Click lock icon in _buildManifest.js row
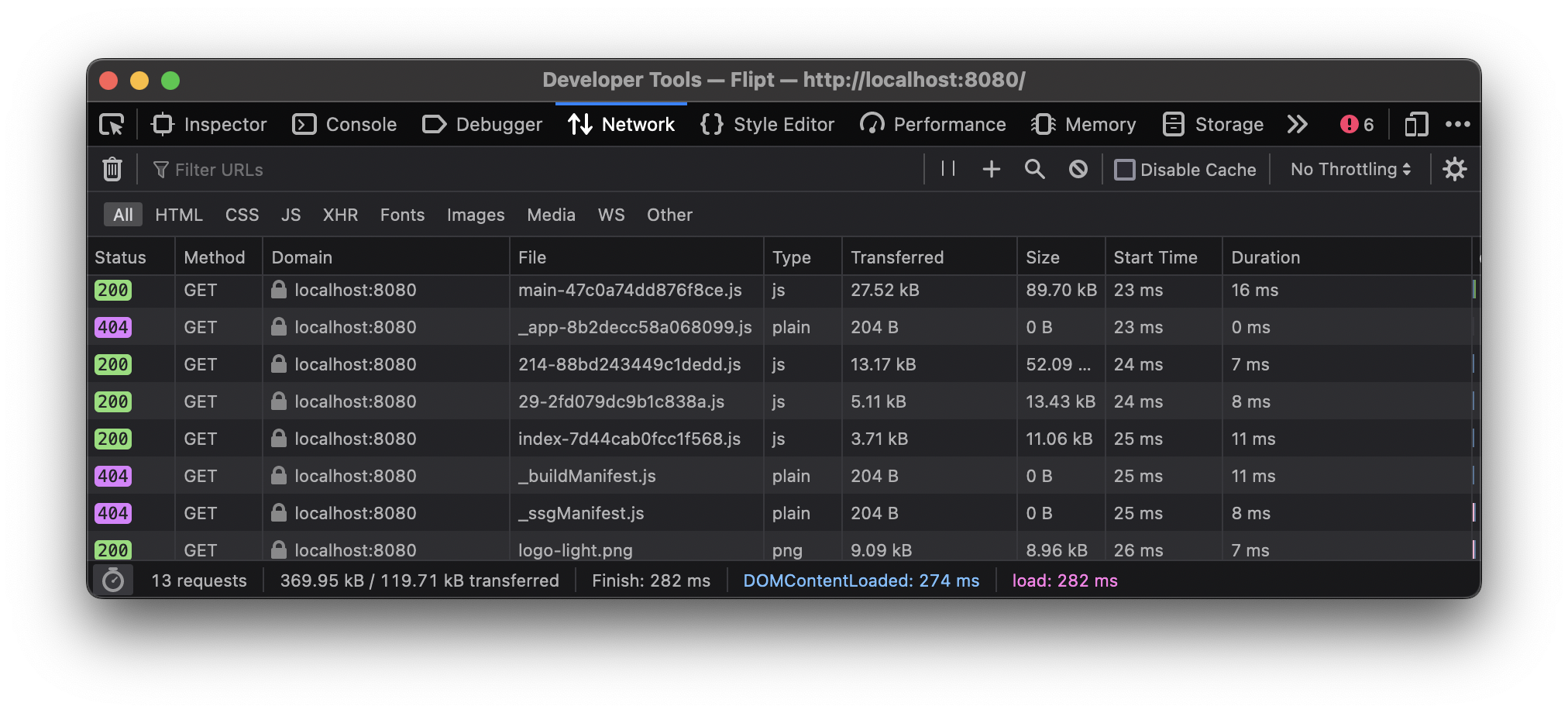Image resolution: width=1568 pixels, height=713 pixels. coord(279,475)
